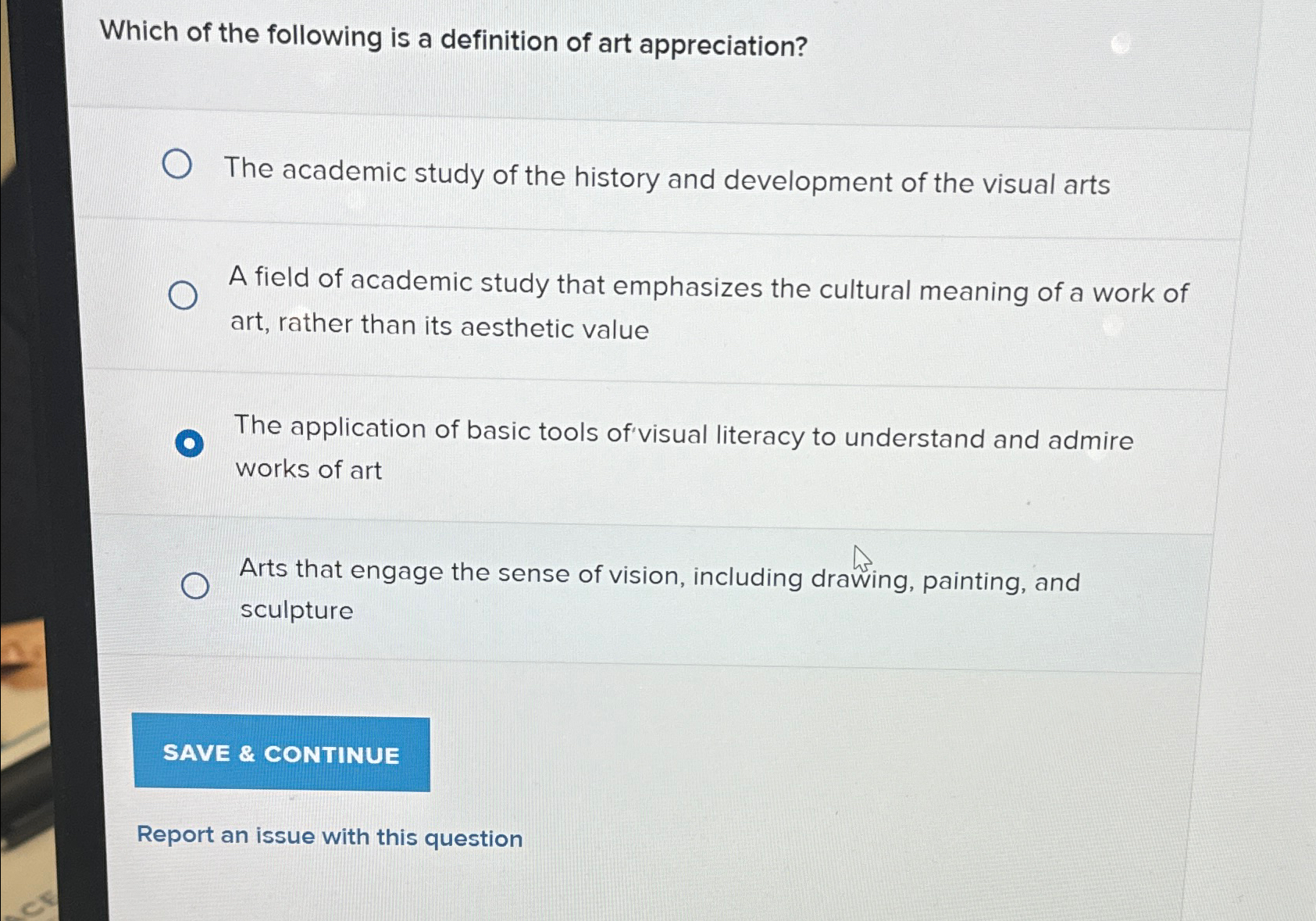Click the Save & Continue button
This screenshot has width=1316, height=921.
(281, 752)
